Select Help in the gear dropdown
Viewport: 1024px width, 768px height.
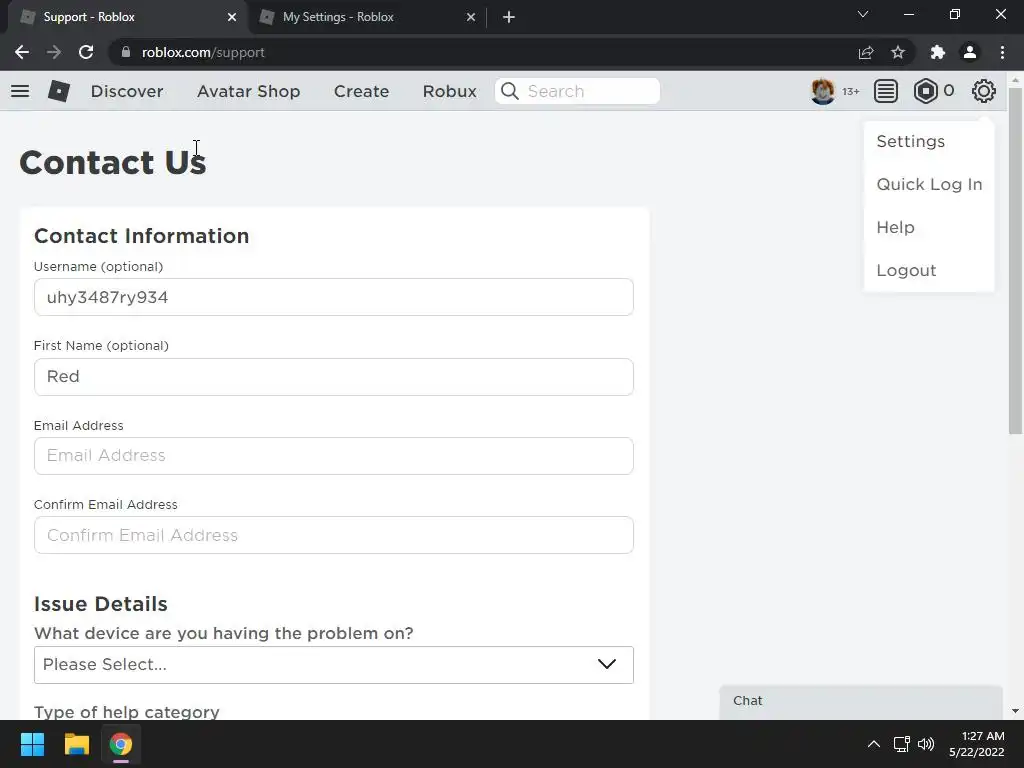click(895, 227)
